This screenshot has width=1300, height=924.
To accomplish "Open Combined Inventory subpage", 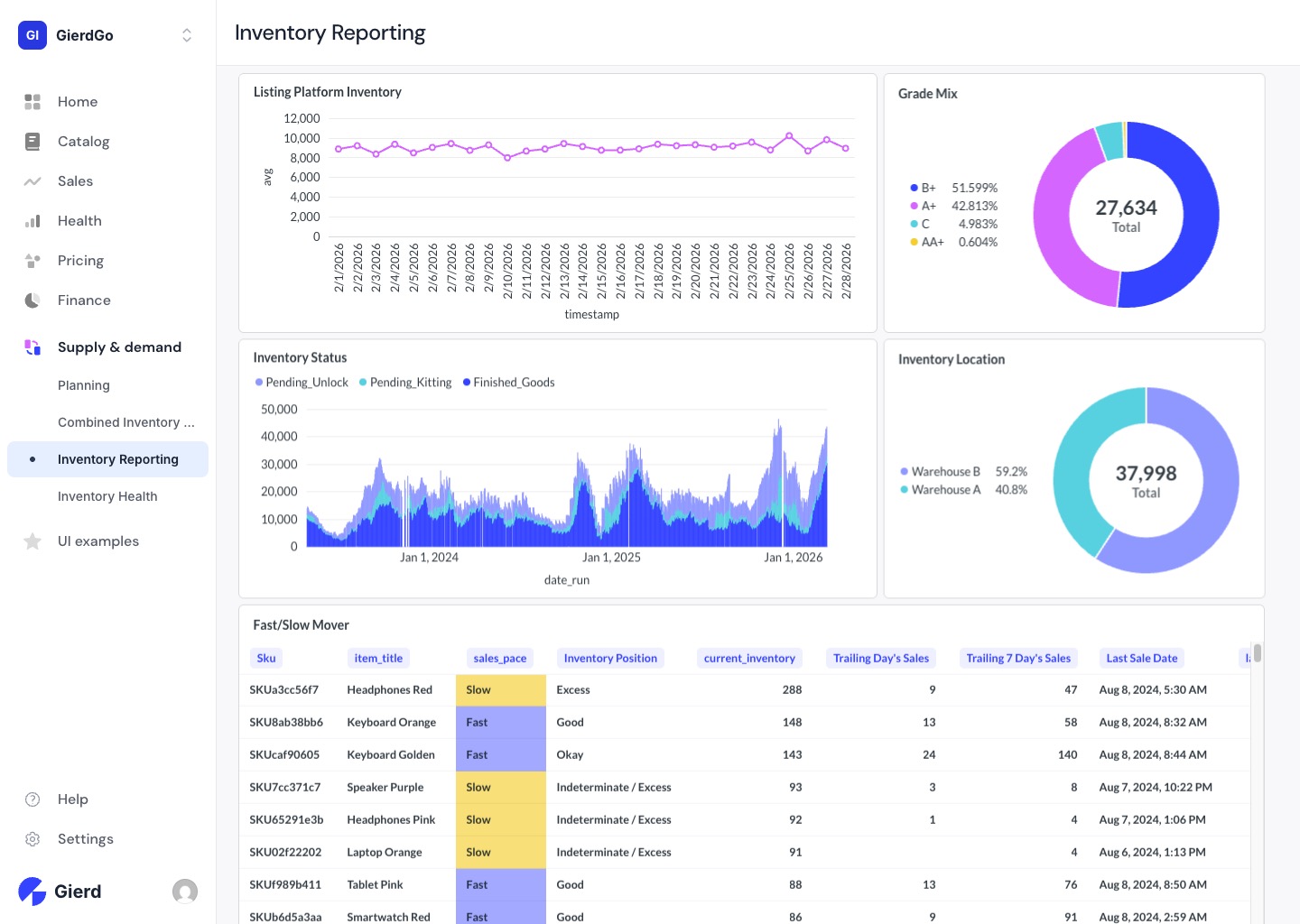I will tap(126, 422).
